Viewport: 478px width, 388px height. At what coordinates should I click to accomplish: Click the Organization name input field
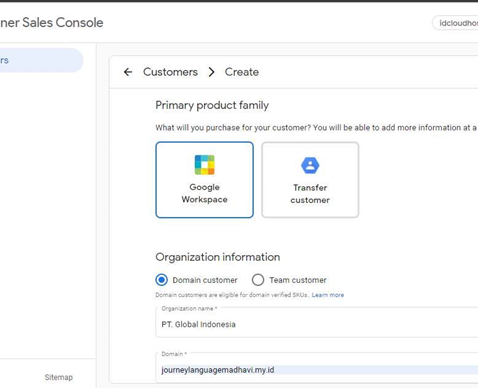(317, 323)
